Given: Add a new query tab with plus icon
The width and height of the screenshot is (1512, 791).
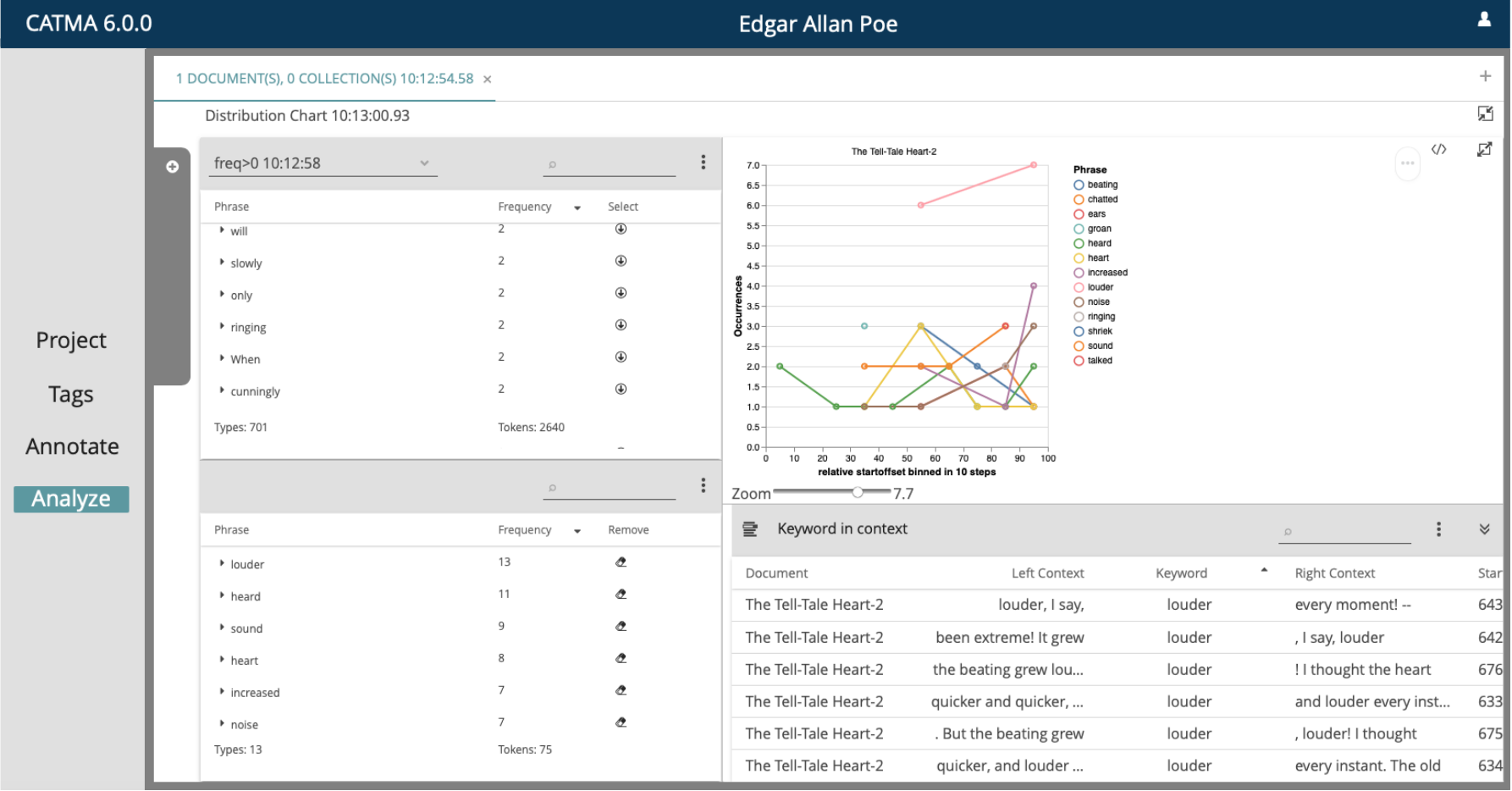Looking at the screenshot, I should [1485, 76].
